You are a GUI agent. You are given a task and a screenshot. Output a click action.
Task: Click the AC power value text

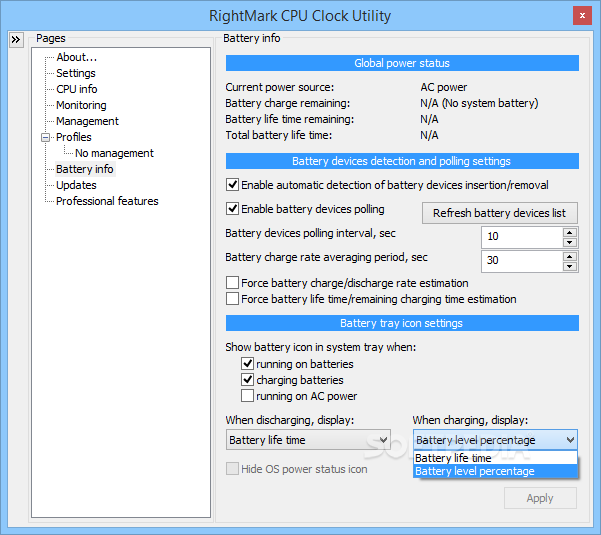click(x=443, y=87)
